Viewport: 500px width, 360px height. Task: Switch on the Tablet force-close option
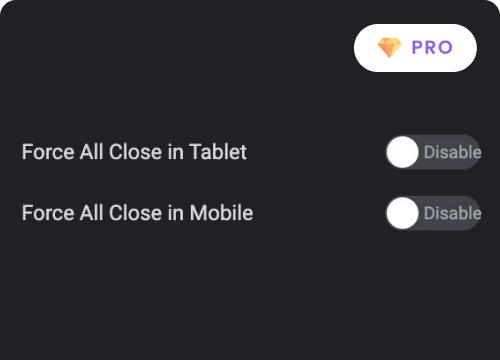click(433, 152)
